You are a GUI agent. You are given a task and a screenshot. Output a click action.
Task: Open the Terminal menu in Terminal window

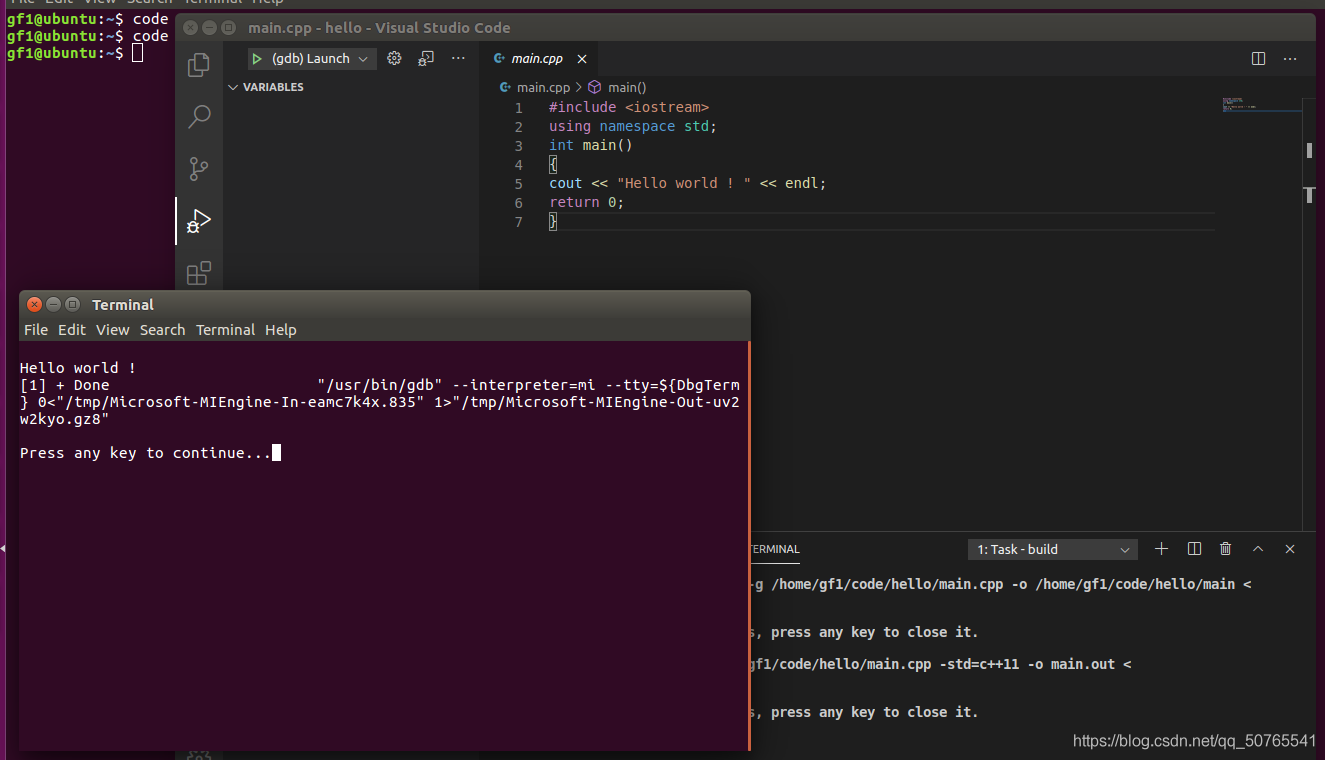coord(226,330)
